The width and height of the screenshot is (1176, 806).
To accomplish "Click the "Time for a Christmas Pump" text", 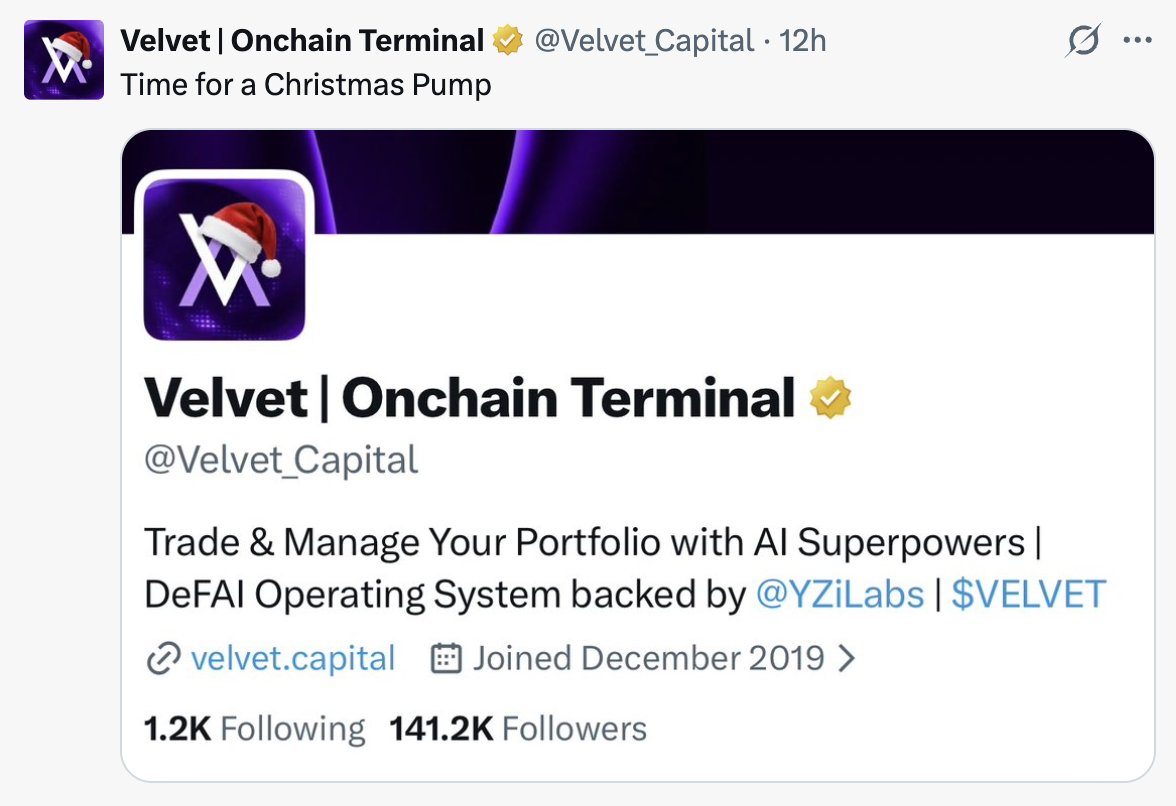I will pyautogui.click(x=306, y=85).
